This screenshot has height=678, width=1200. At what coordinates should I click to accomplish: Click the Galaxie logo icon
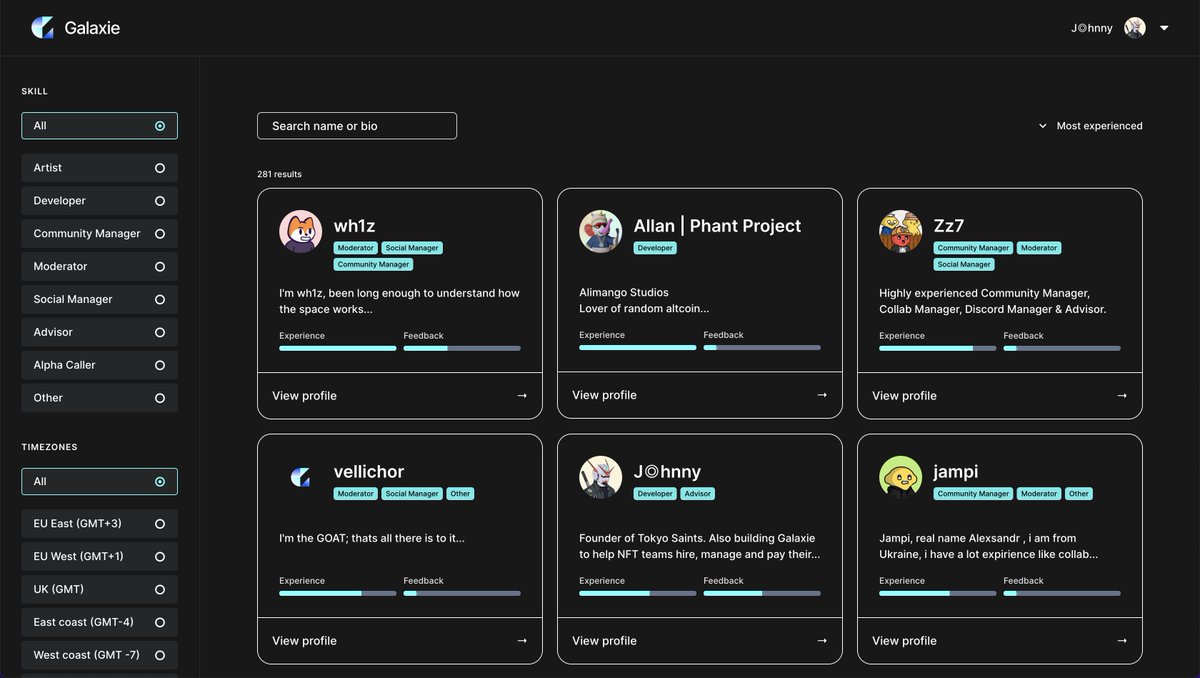point(42,28)
